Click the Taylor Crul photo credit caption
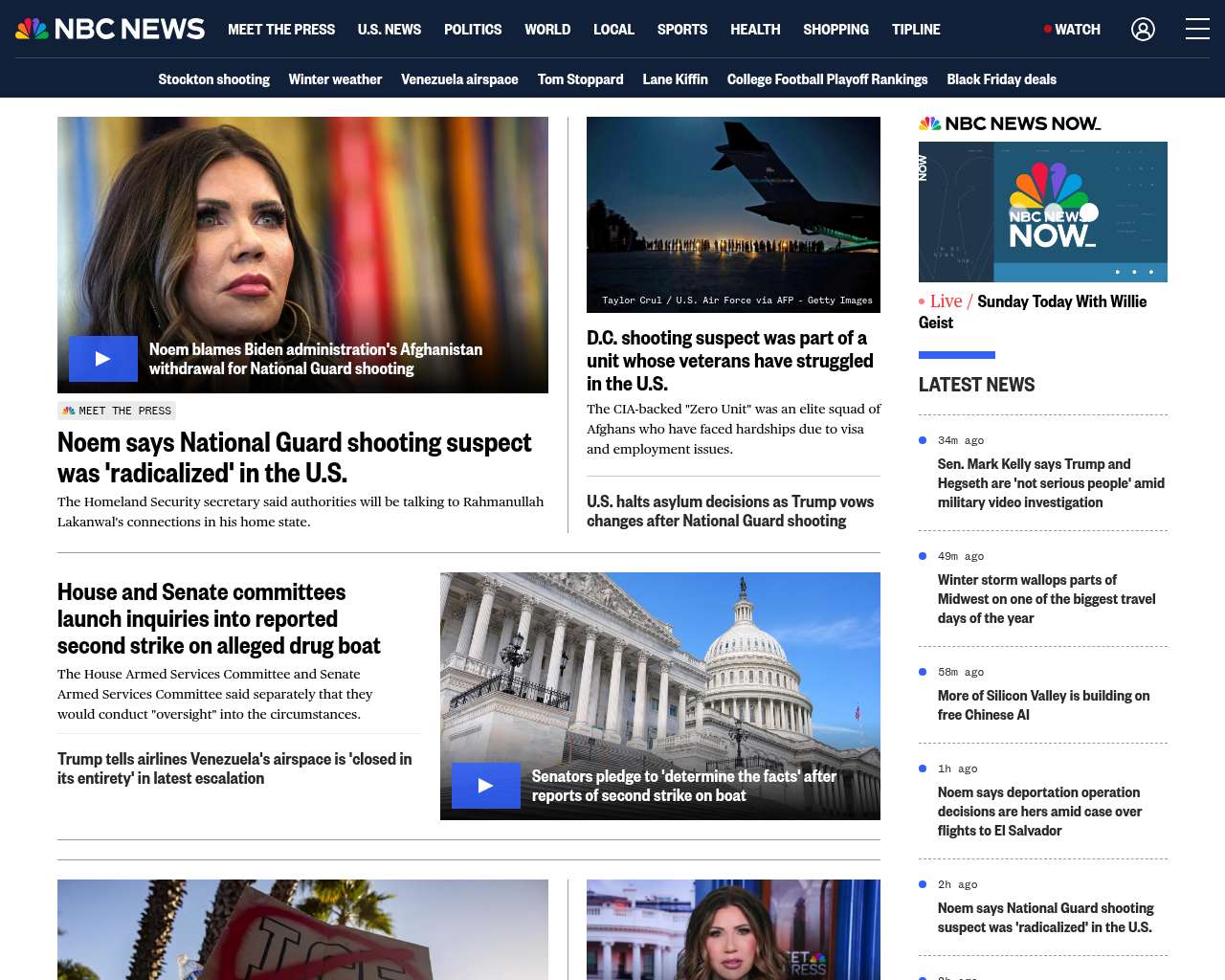The width and height of the screenshot is (1225, 980). (737, 301)
